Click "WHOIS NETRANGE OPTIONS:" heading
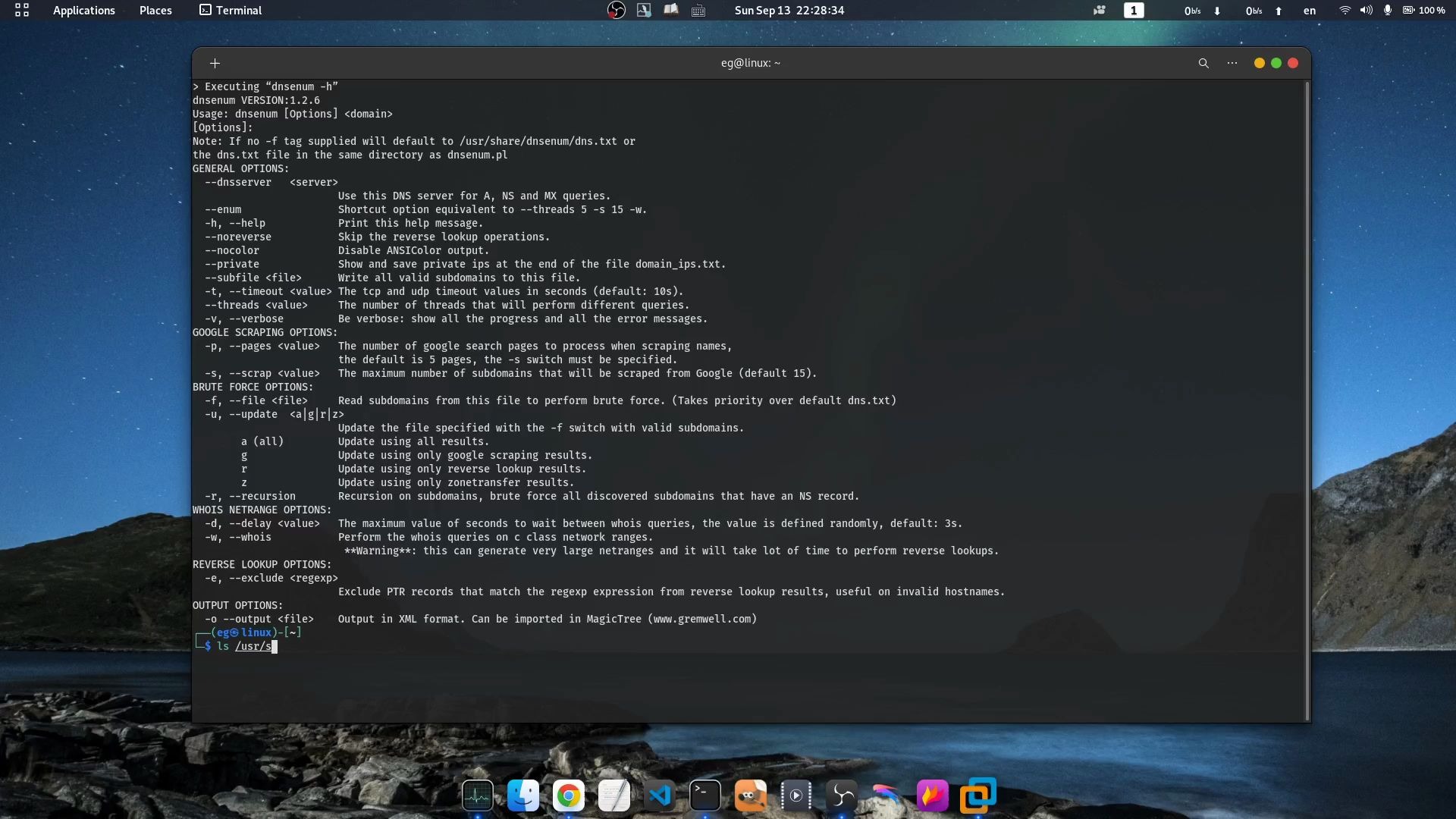Viewport: 1456px width, 819px height. click(262, 510)
